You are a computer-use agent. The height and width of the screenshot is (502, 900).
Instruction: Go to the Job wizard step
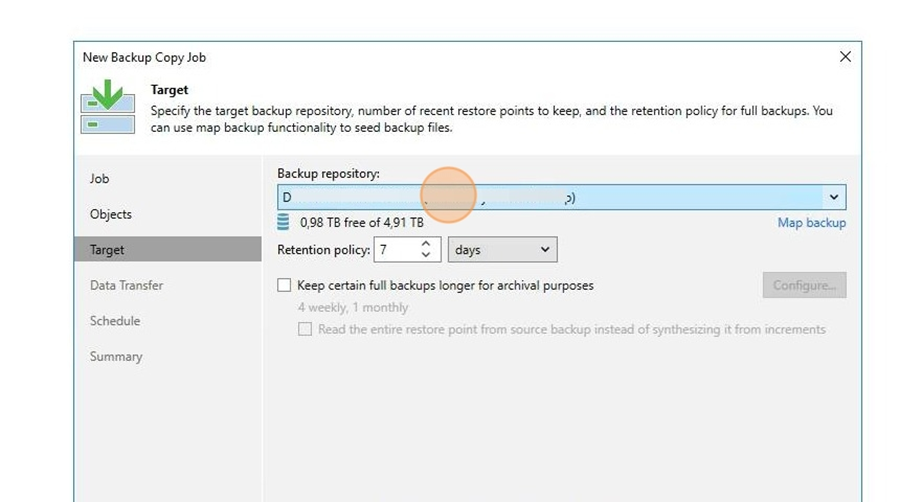[99, 179]
